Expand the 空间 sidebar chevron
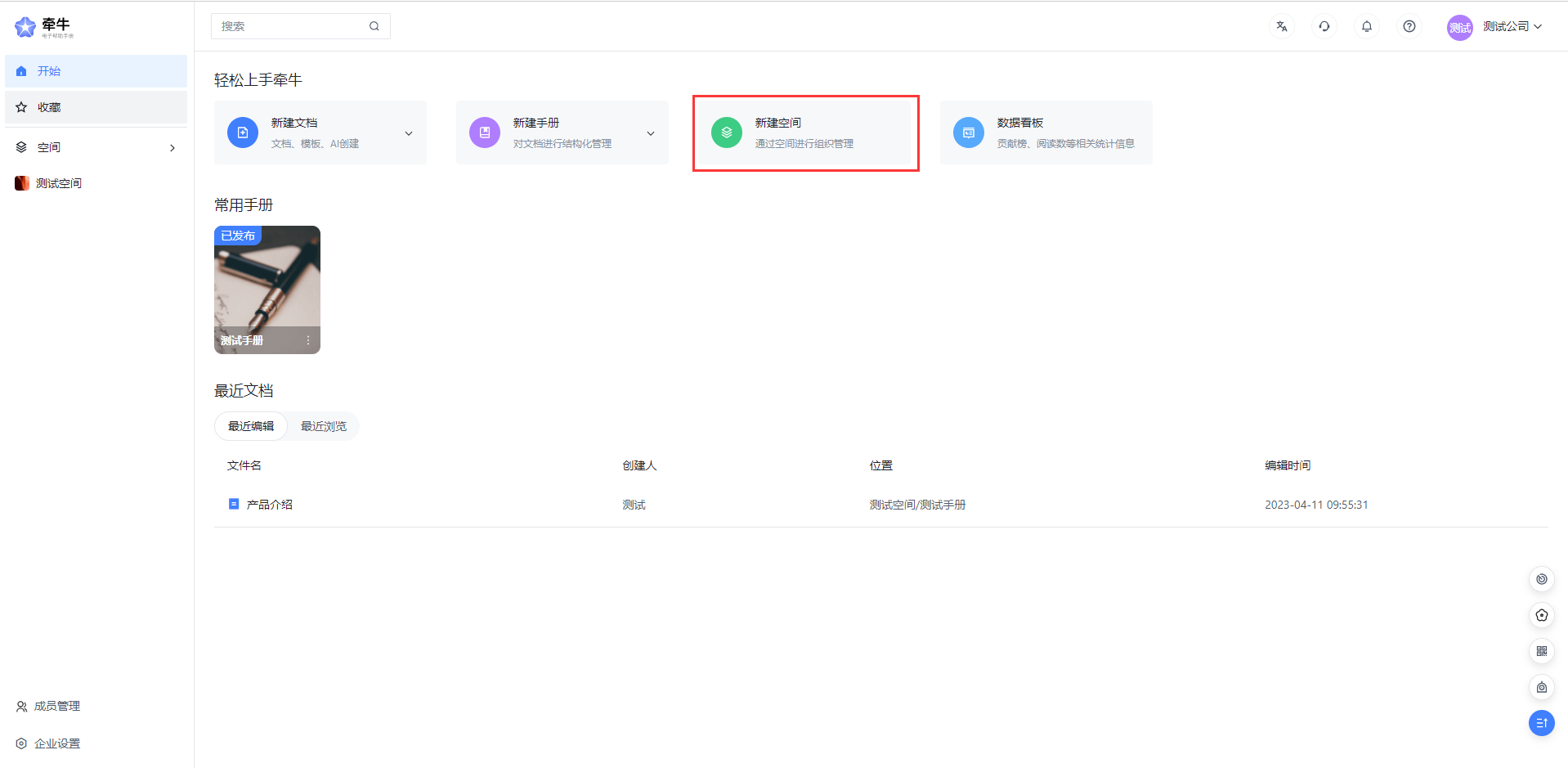The height and width of the screenshot is (768, 1568). (x=172, y=148)
